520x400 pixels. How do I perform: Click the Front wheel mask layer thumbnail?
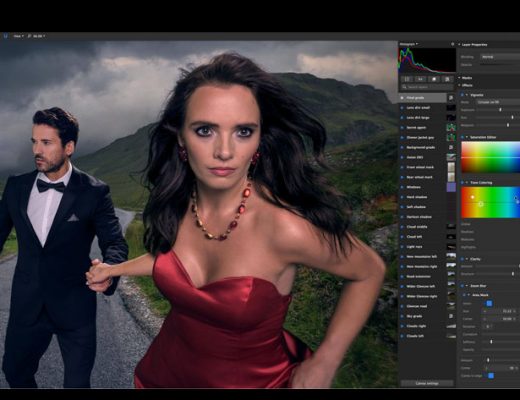pos(451,167)
